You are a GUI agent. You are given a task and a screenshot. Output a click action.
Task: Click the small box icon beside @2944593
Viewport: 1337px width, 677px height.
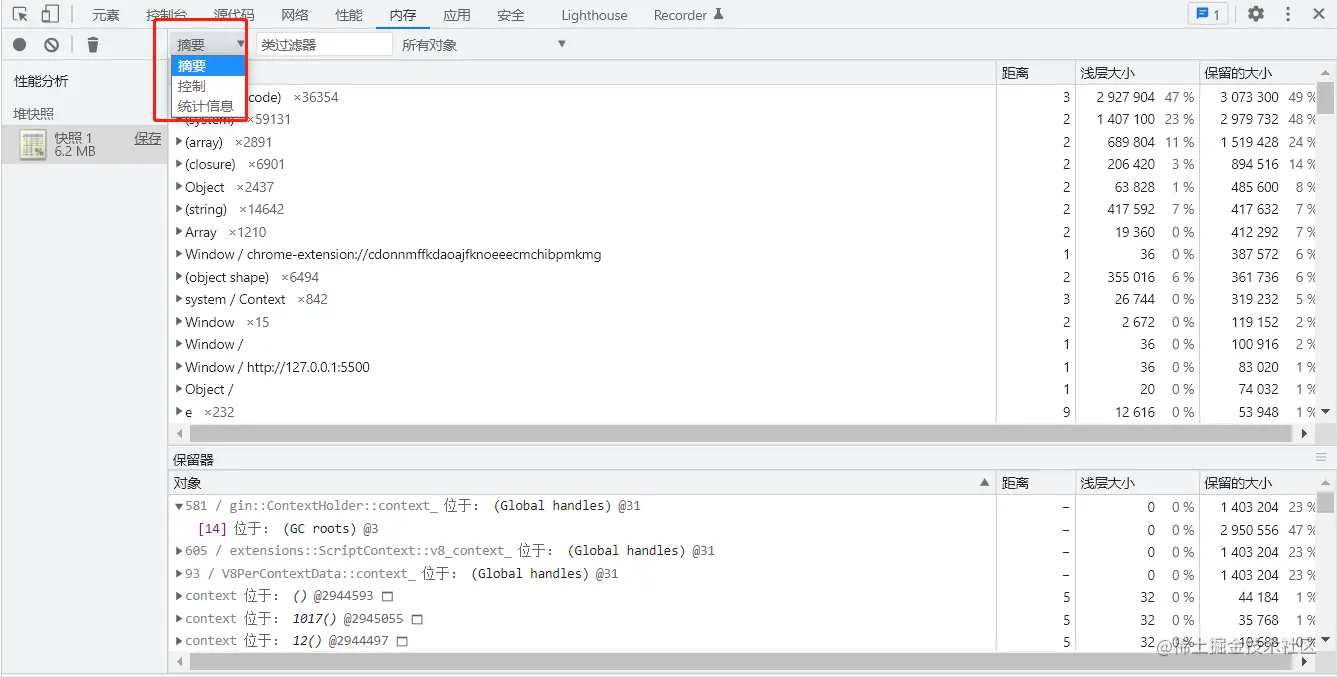[388, 596]
